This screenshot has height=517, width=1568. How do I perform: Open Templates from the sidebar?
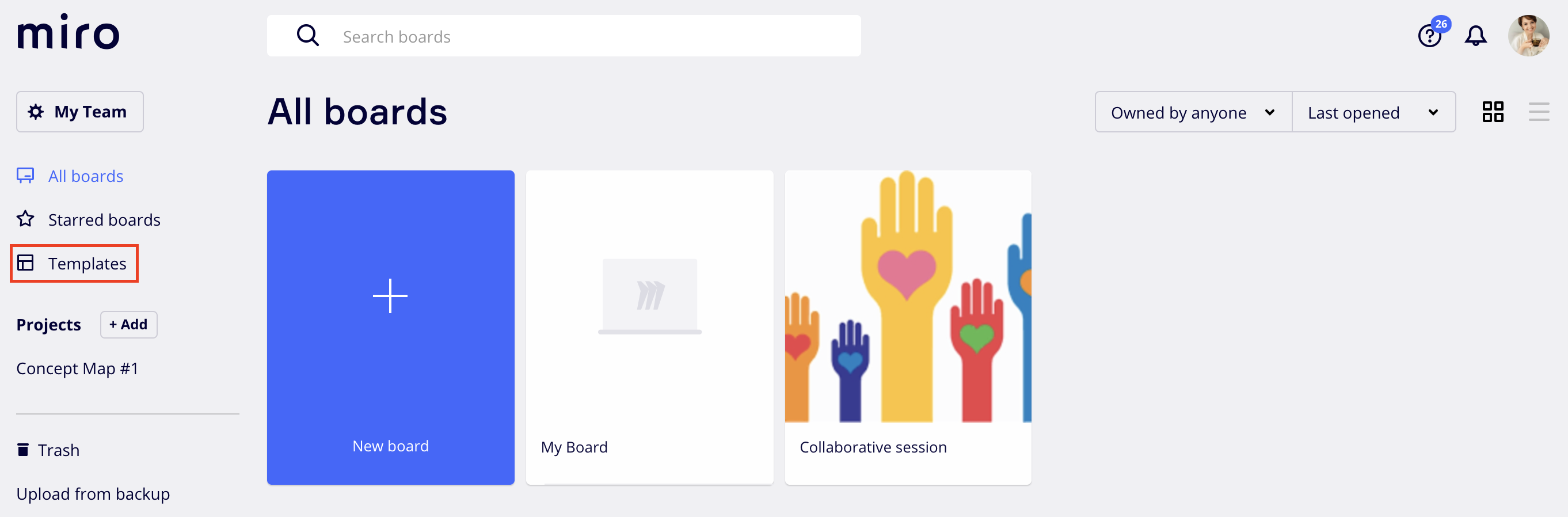click(86, 264)
